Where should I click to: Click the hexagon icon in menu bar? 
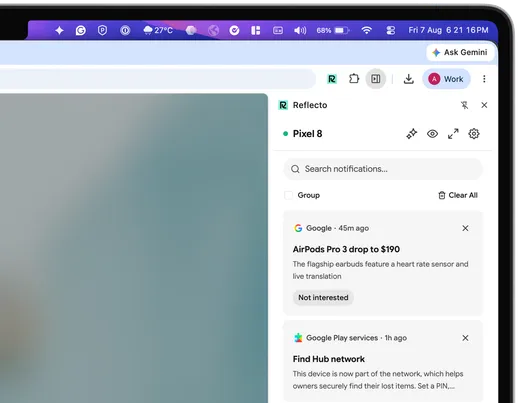[191, 31]
